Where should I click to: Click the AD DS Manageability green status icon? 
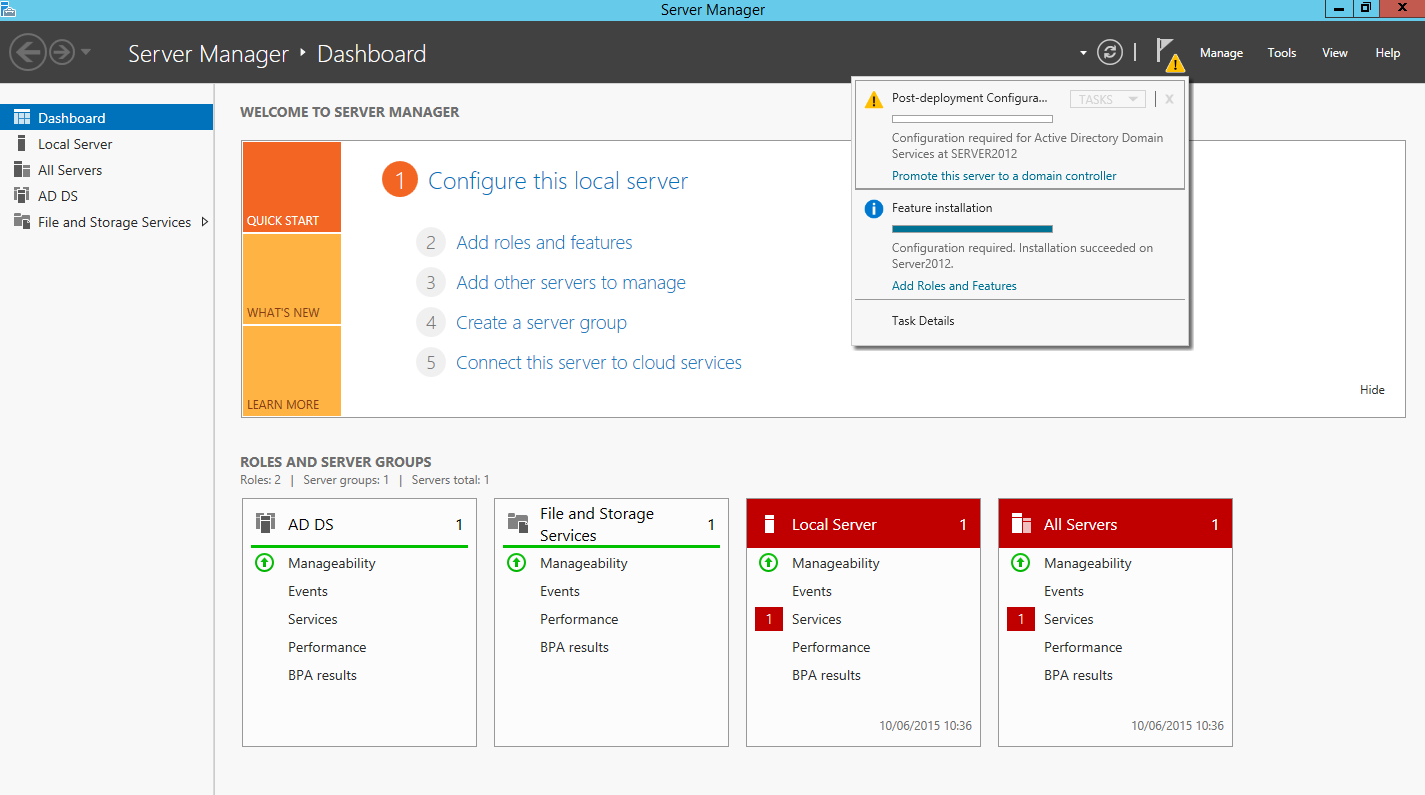coord(264,563)
